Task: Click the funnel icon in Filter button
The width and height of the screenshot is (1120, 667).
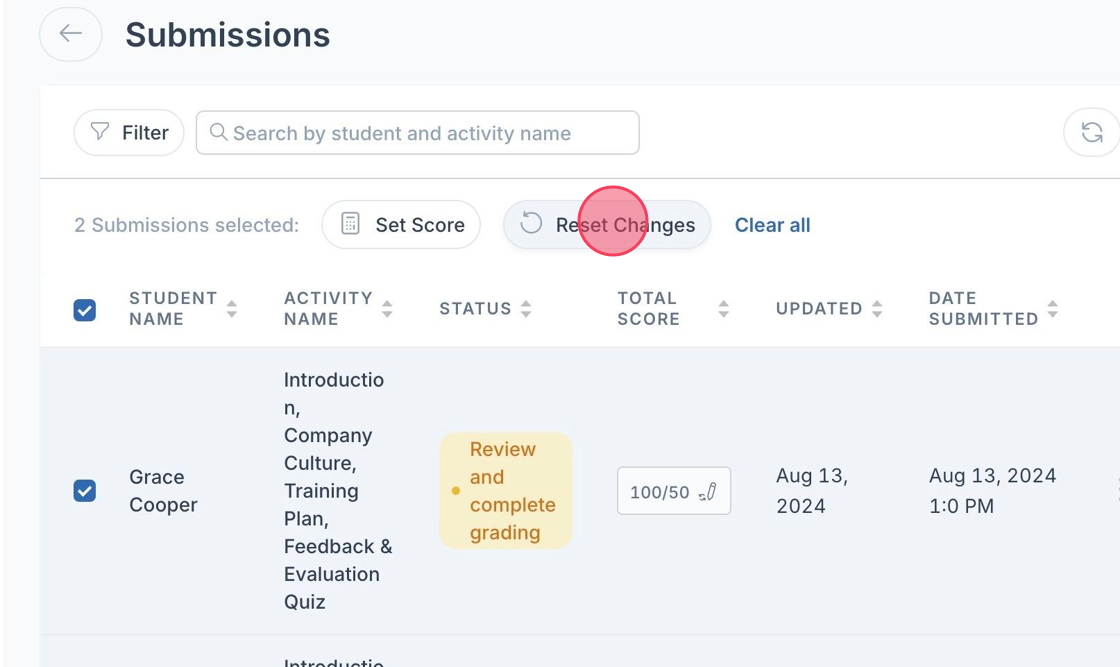Action: tap(100, 132)
